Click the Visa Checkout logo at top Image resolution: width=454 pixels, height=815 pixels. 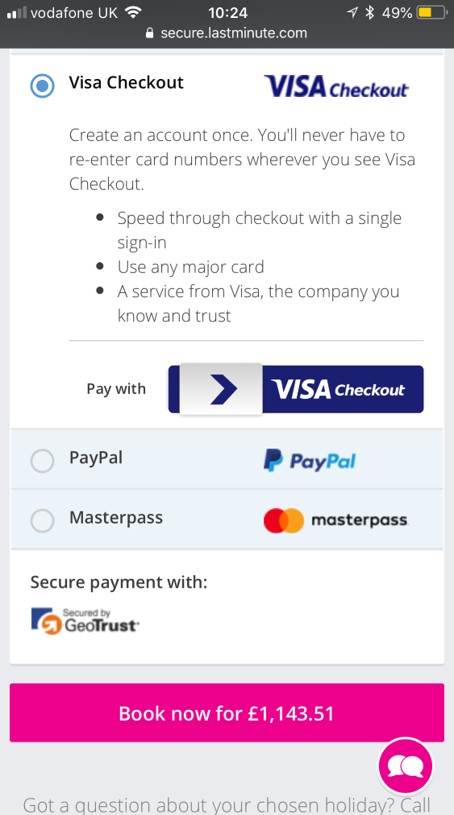point(336,87)
